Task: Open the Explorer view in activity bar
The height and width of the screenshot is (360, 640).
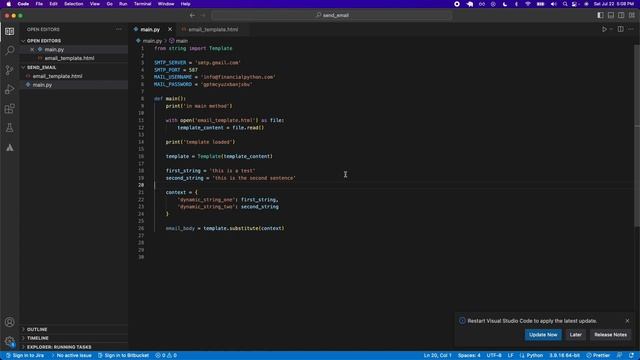Action: coord(9,31)
